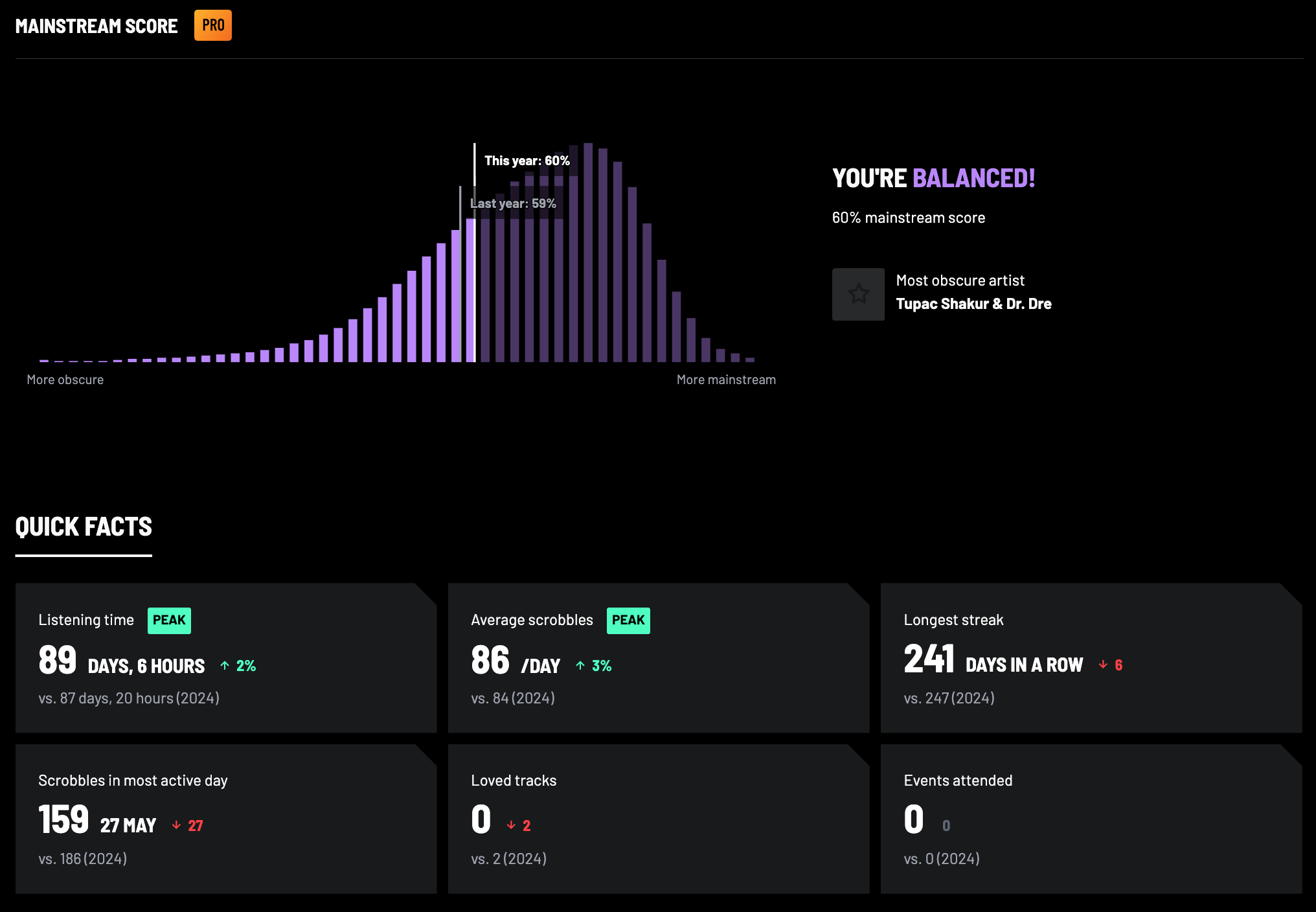Click the Mainstream Score section heading
Image resolution: width=1316 pixels, height=912 pixels.
point(96,26)
